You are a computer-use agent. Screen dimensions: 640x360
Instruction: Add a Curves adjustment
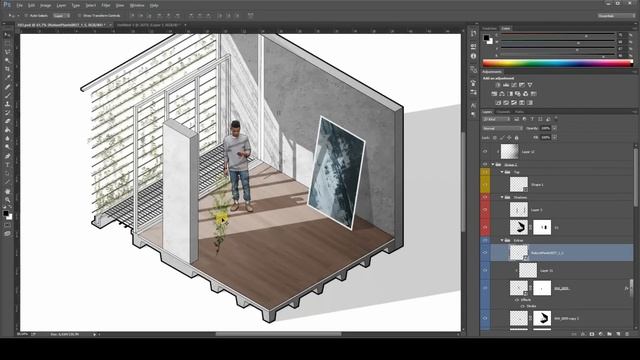514,85
